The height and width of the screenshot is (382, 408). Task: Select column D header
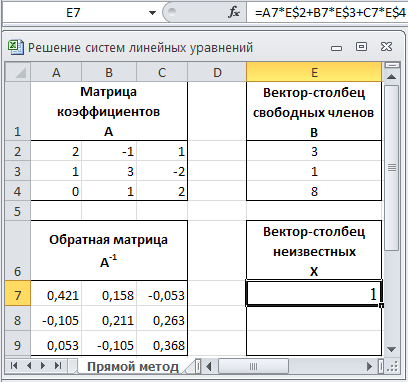tap(217, 72)
